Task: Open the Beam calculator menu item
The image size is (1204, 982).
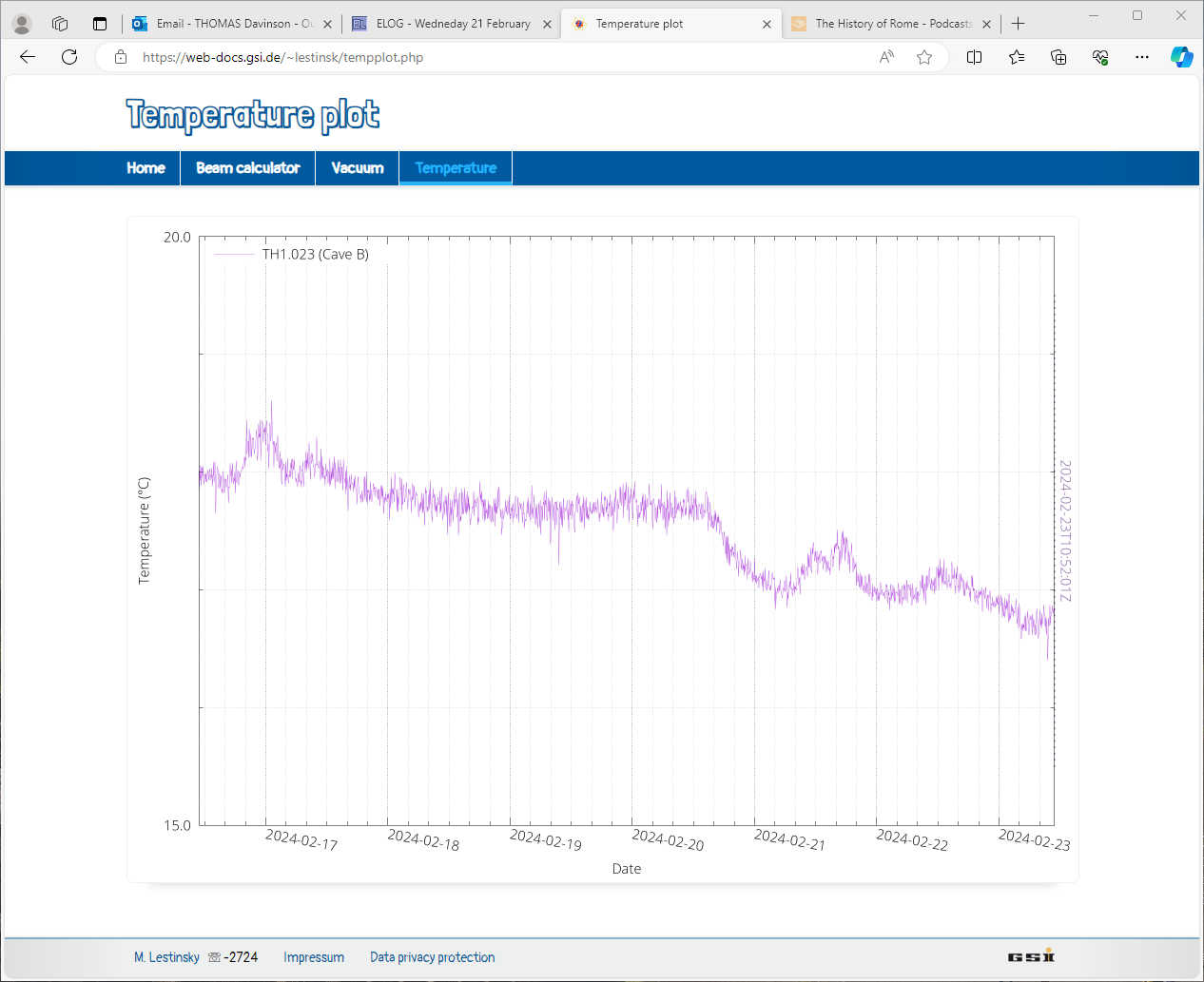Action: [247, 168]
